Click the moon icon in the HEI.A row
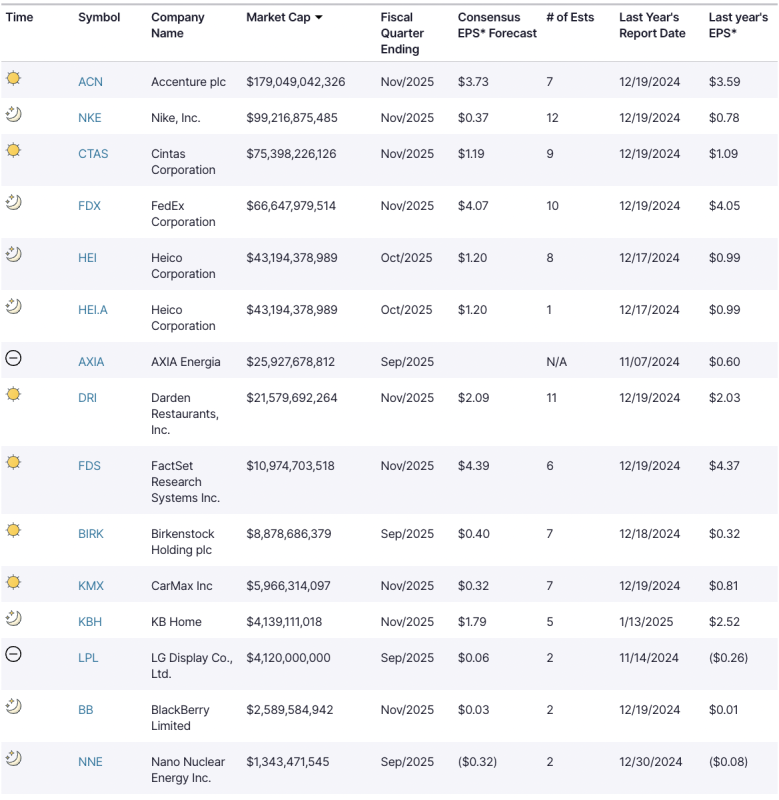The height and width of the screenshot is (800, 779). 14,307
